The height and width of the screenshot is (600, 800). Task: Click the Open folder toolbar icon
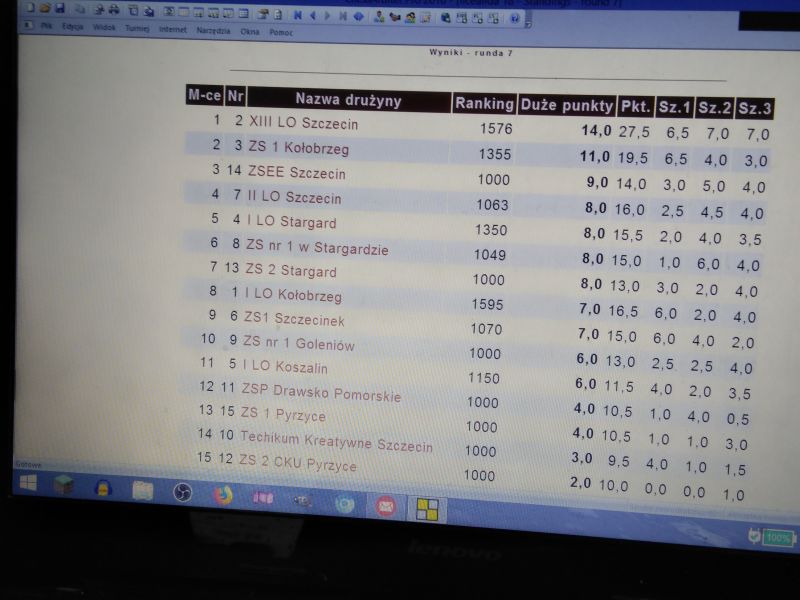pyautogui.click(x=45, y=8)
